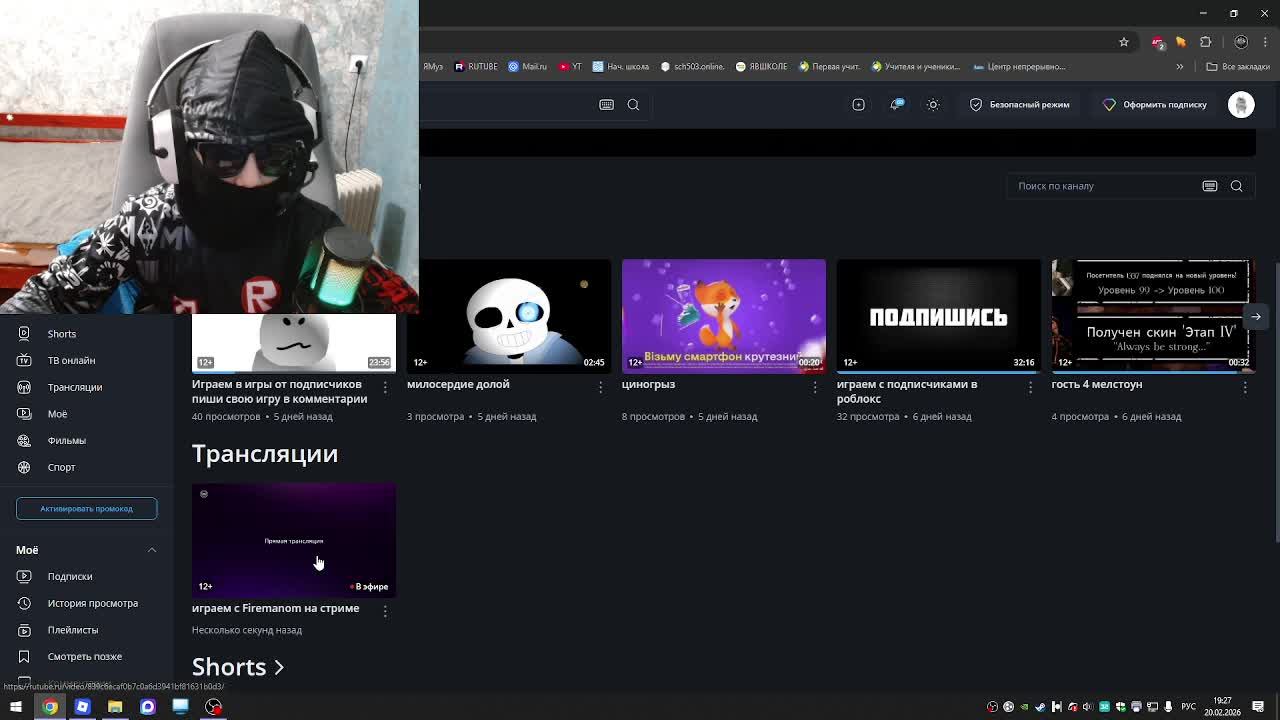Open keyboard icon in channel search
Viewport: 1280px width, 720px height.
point(1210,186)
